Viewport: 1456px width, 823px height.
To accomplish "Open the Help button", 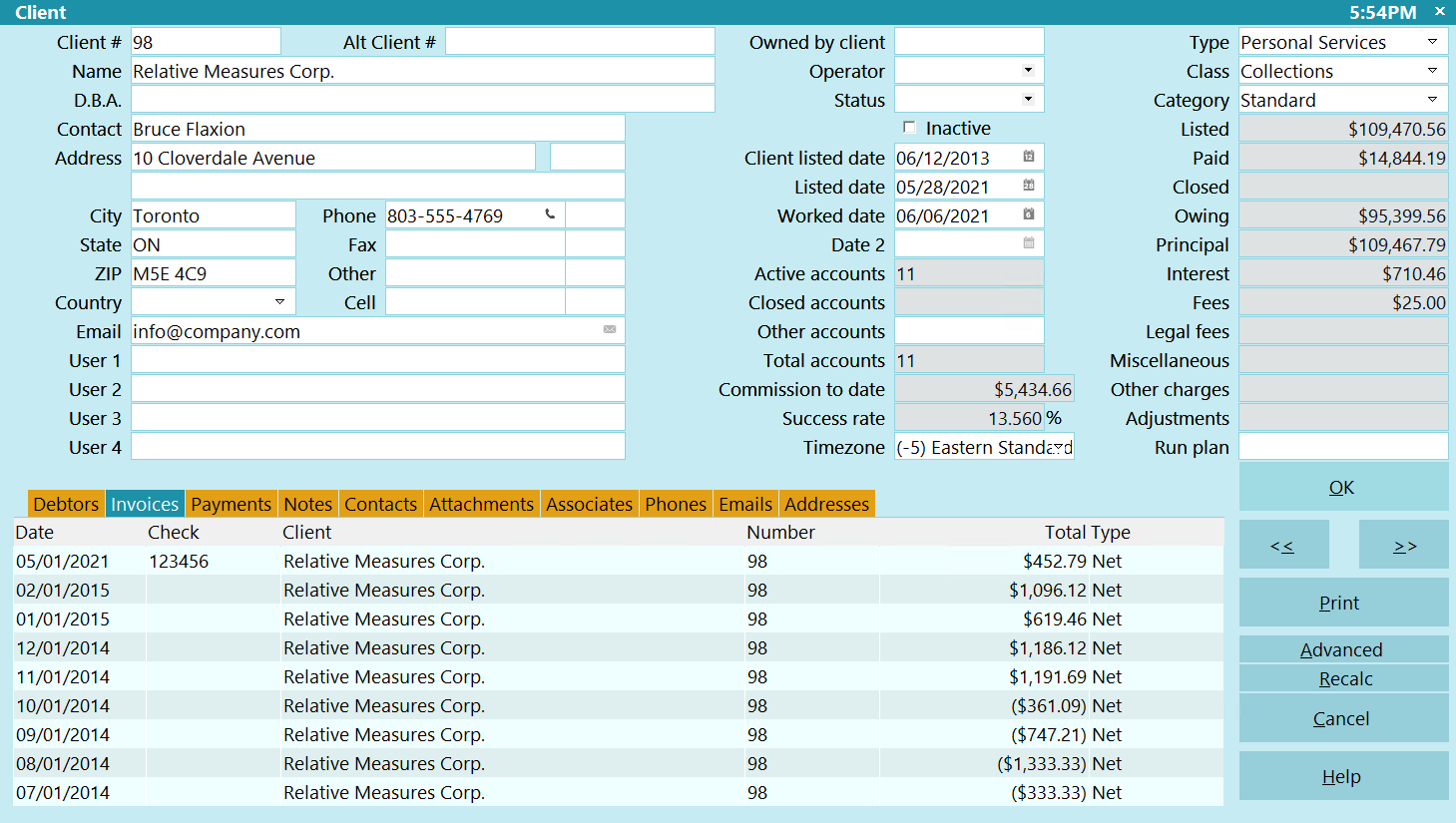I will (x=1343, y=776).
